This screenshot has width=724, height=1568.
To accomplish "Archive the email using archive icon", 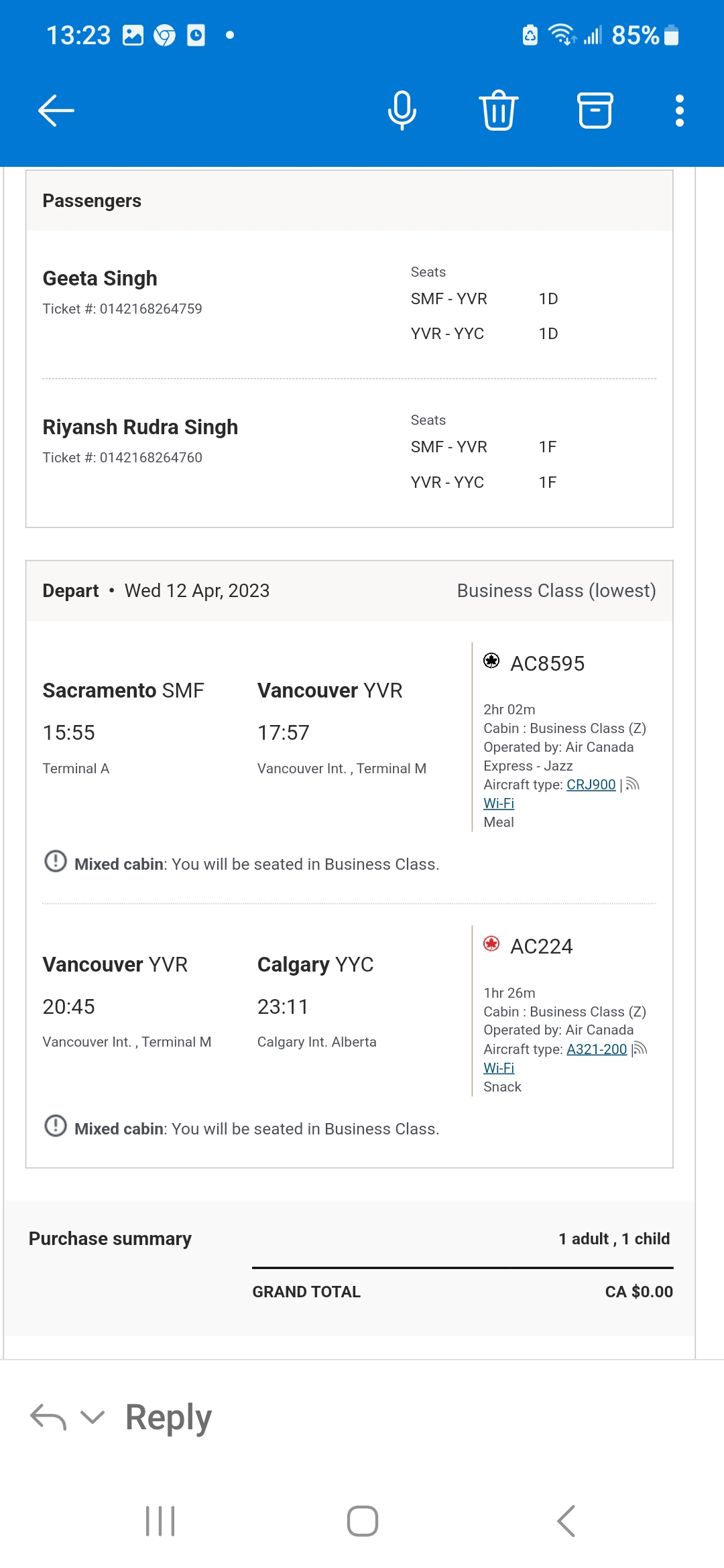I will pyautogui.click(x=595, y=111).
